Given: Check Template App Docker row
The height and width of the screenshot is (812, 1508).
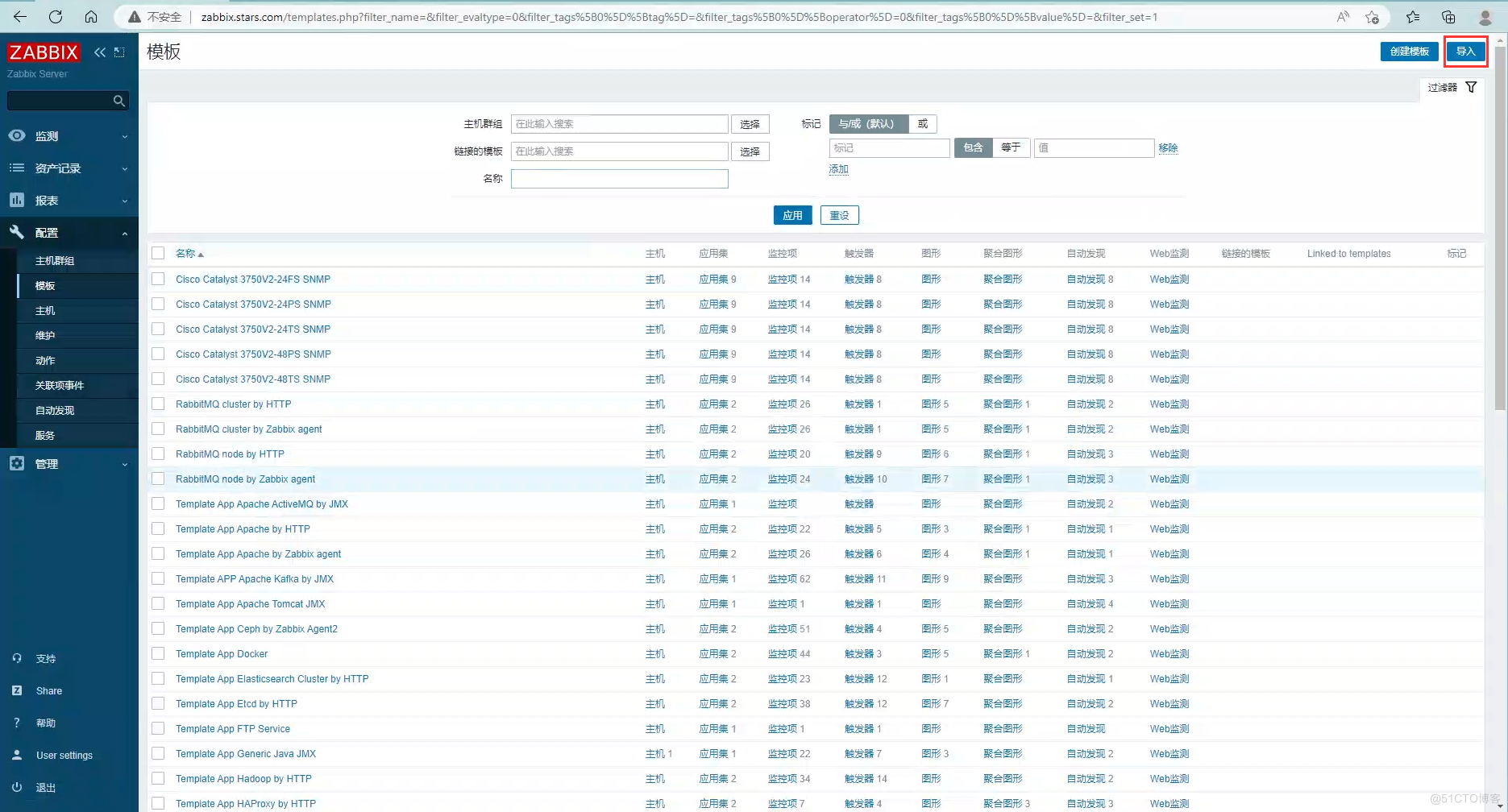Looking at the screenshot, I should tap(158, 653).
